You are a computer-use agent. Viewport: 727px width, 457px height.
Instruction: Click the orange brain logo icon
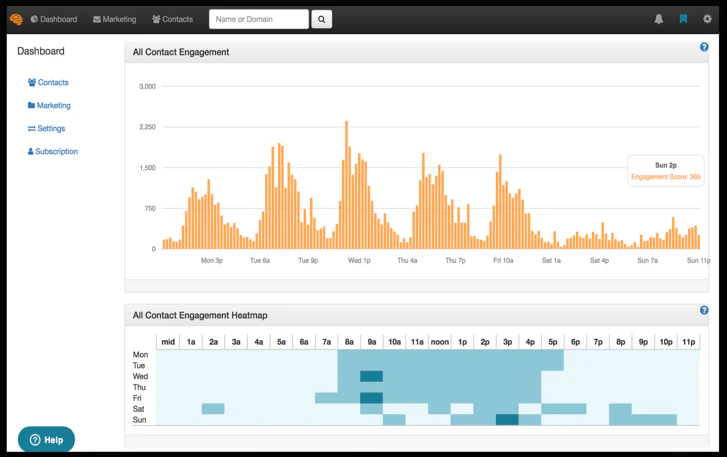click(16, 19)
